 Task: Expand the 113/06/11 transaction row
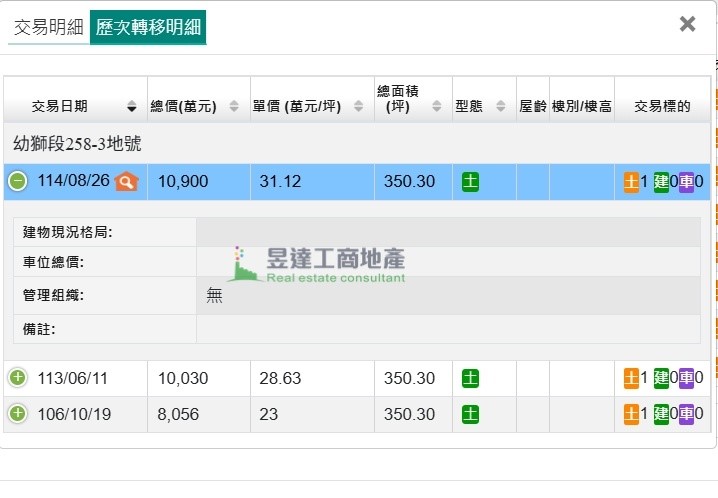click(x=18, y=378)
